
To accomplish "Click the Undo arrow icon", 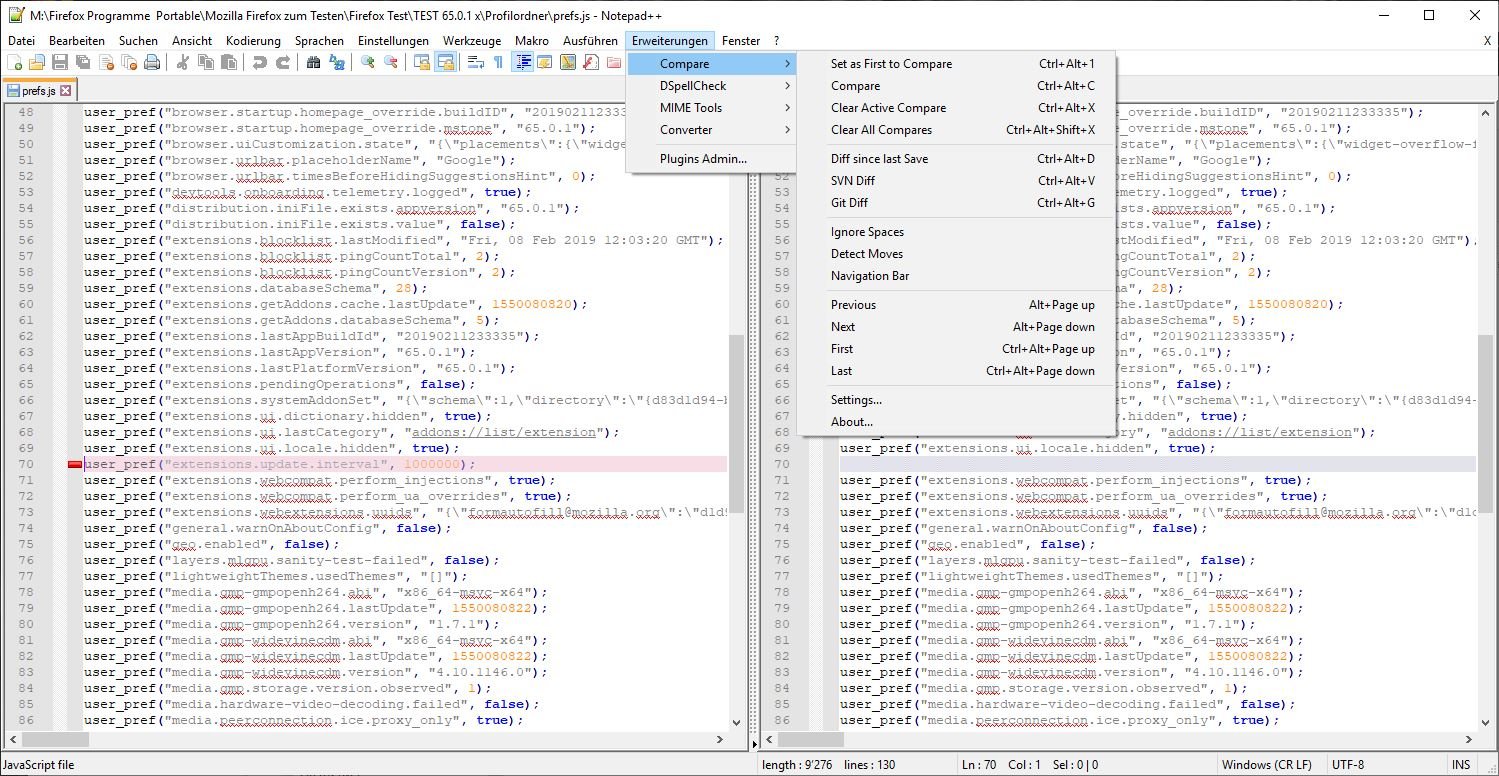I will 260,63.
